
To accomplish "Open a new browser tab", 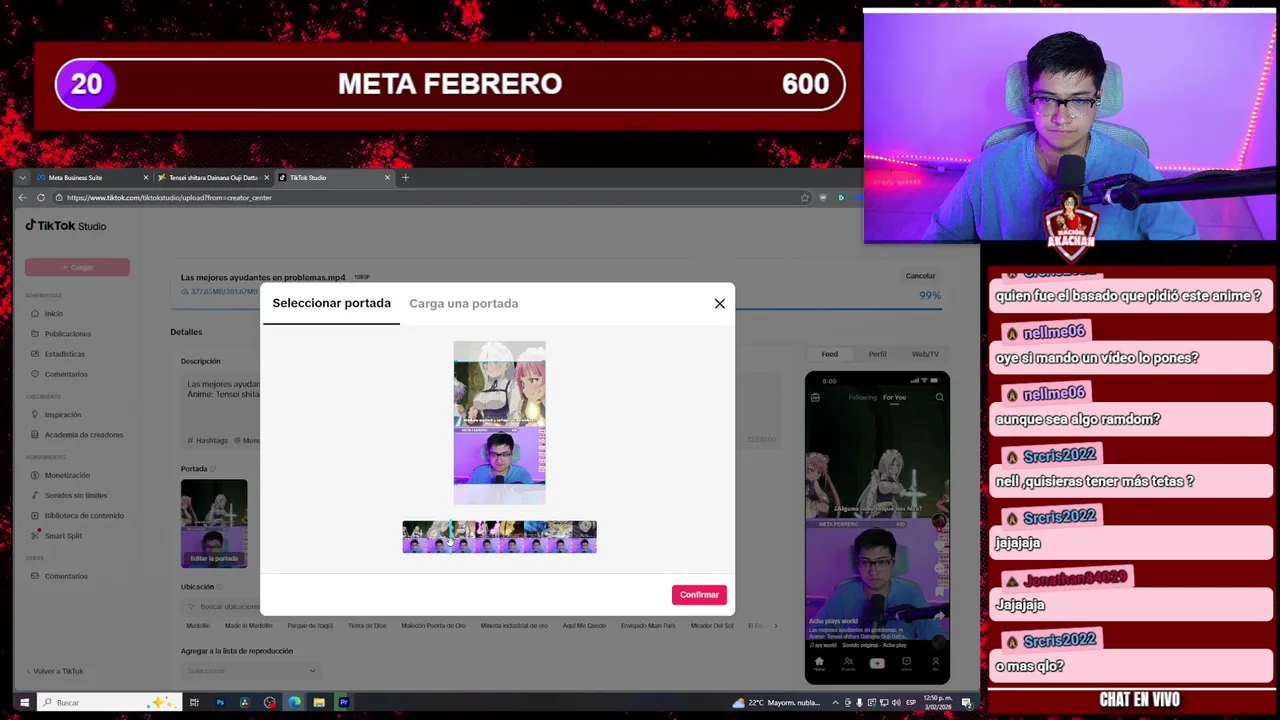I will pos(405,178).
